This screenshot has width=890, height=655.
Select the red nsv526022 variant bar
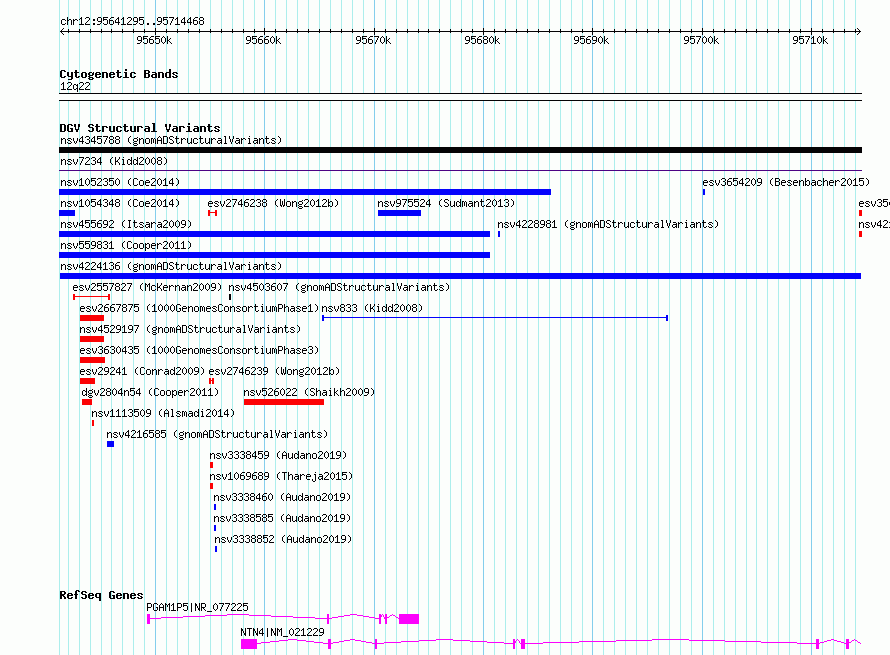click(x=284, y=402)
